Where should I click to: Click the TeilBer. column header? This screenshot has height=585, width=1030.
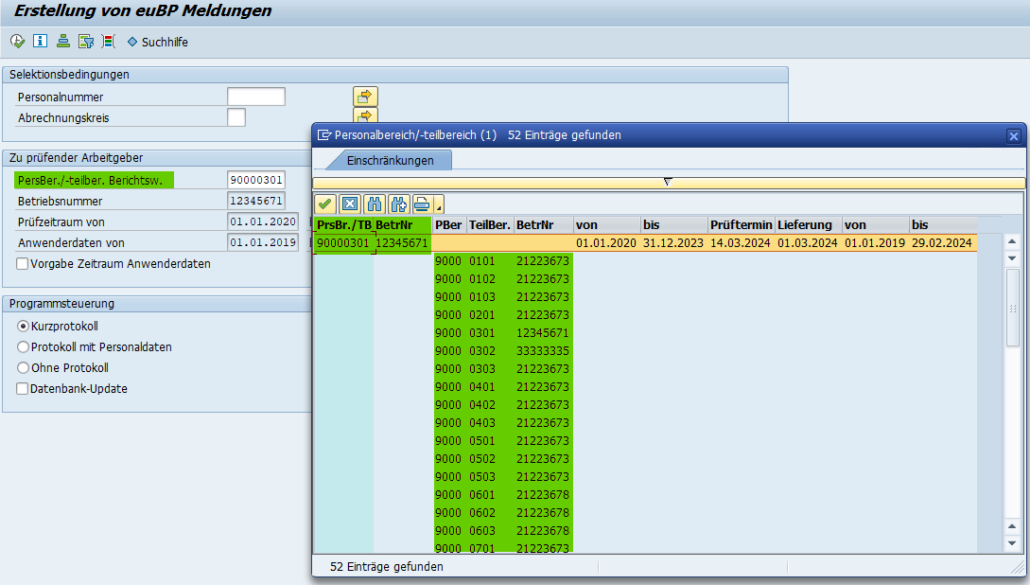coord(489,225)
